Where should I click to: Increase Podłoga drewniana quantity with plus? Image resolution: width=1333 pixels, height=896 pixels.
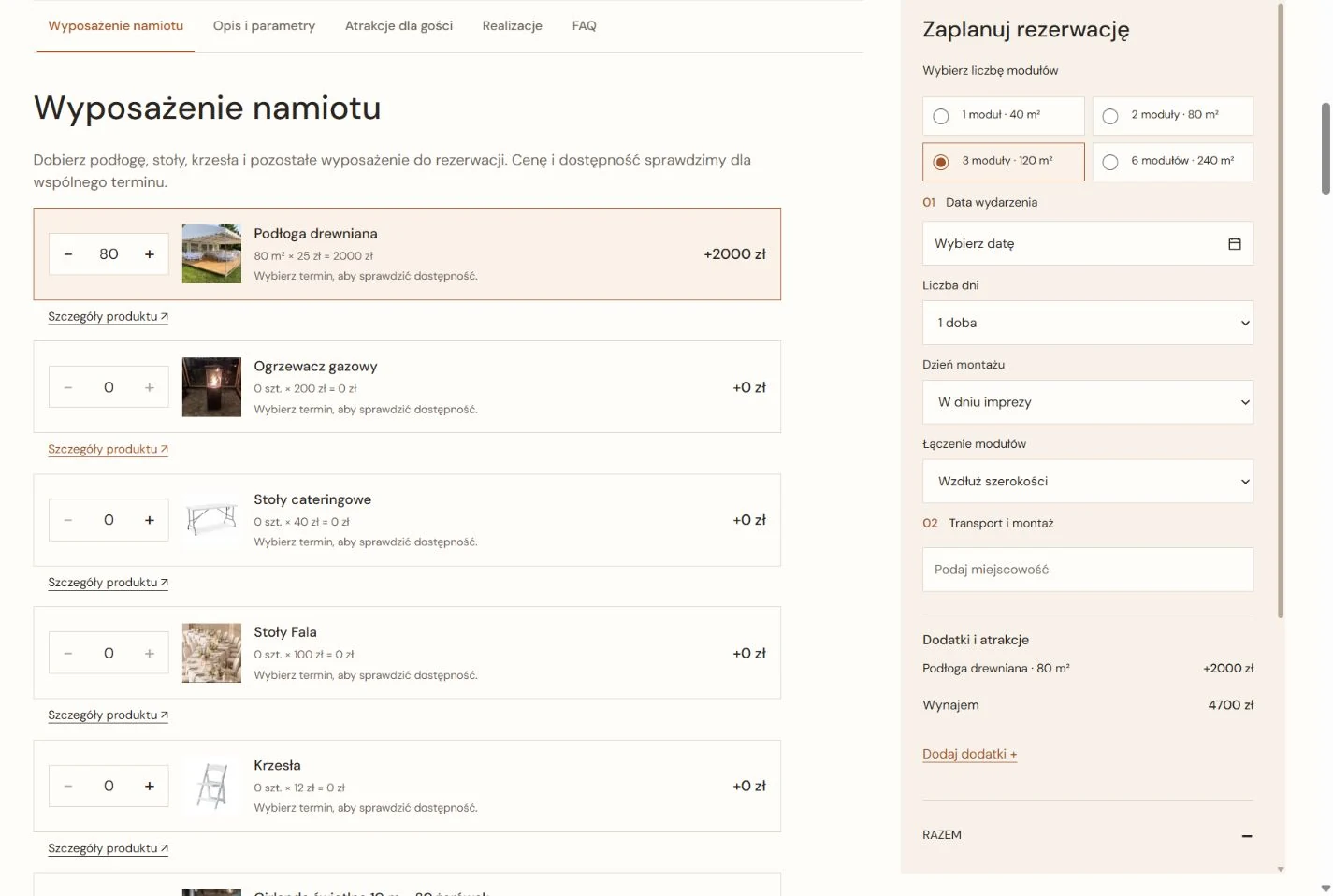pos(150,254)
